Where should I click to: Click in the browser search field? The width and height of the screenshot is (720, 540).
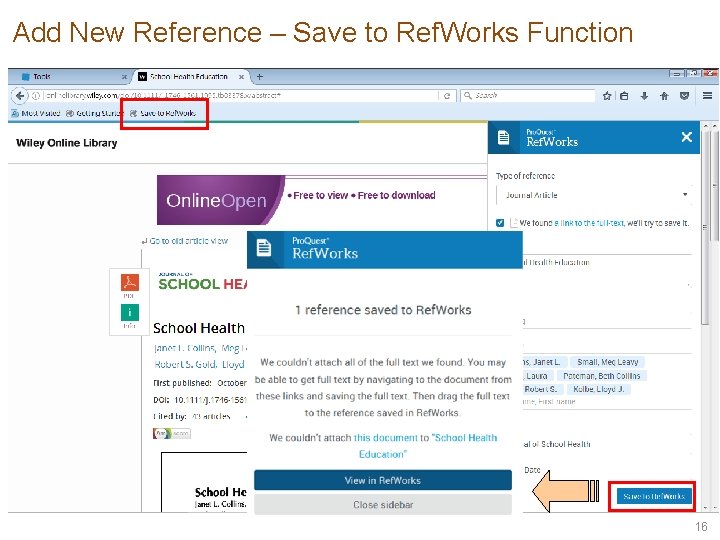528,96
